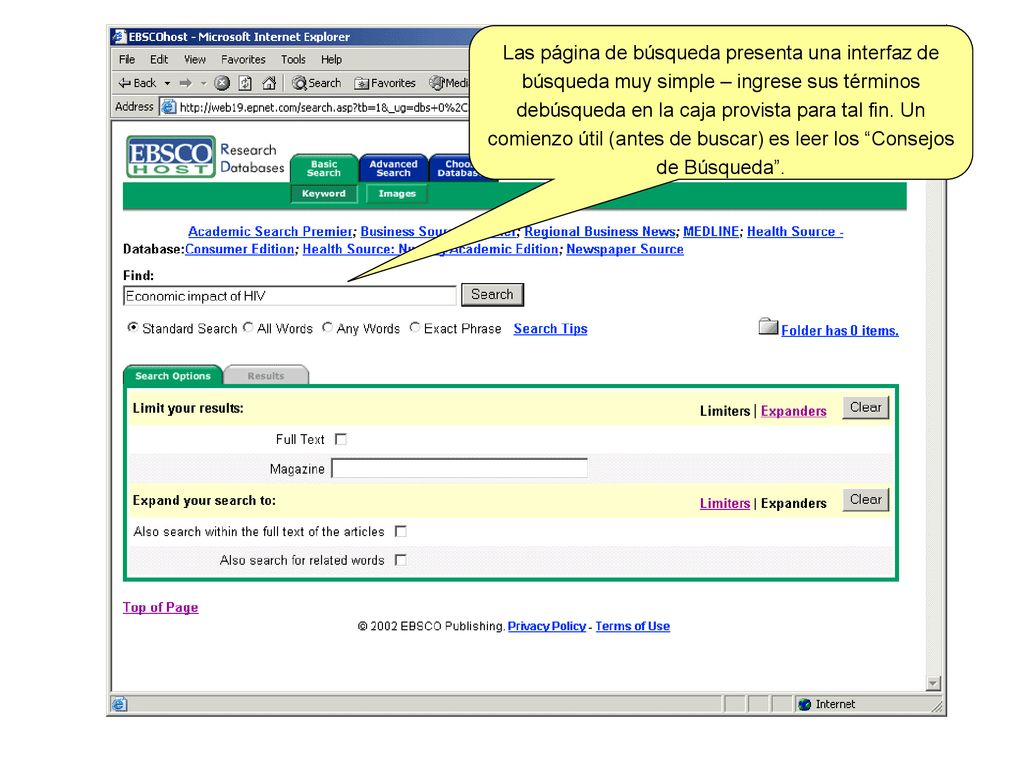1024x768 pixels.
Task: Open the Forward button history dropdown arrow
Action: pos(203,84)
